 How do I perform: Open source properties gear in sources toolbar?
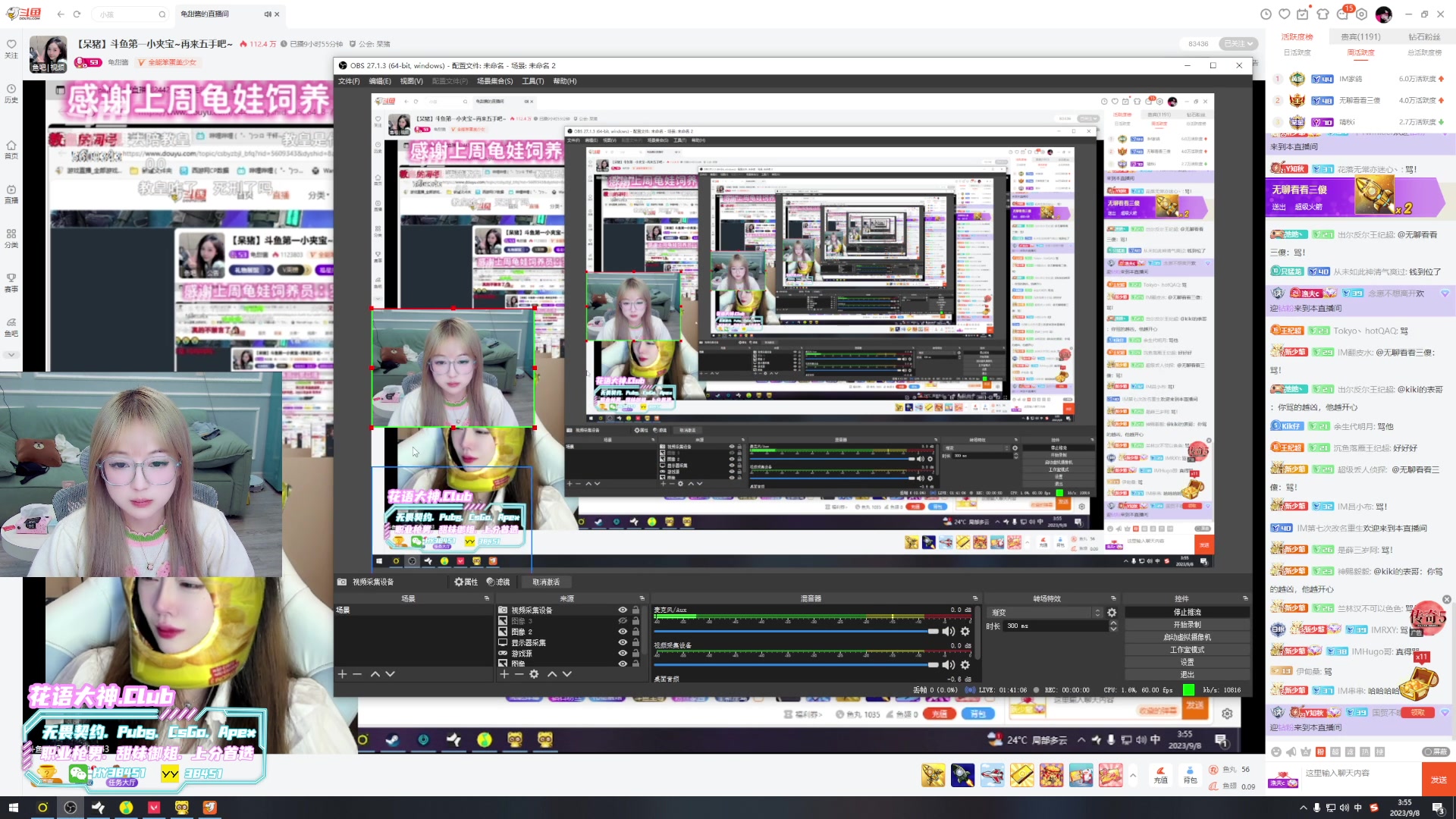pyautogui.click(x=534, y=673)
